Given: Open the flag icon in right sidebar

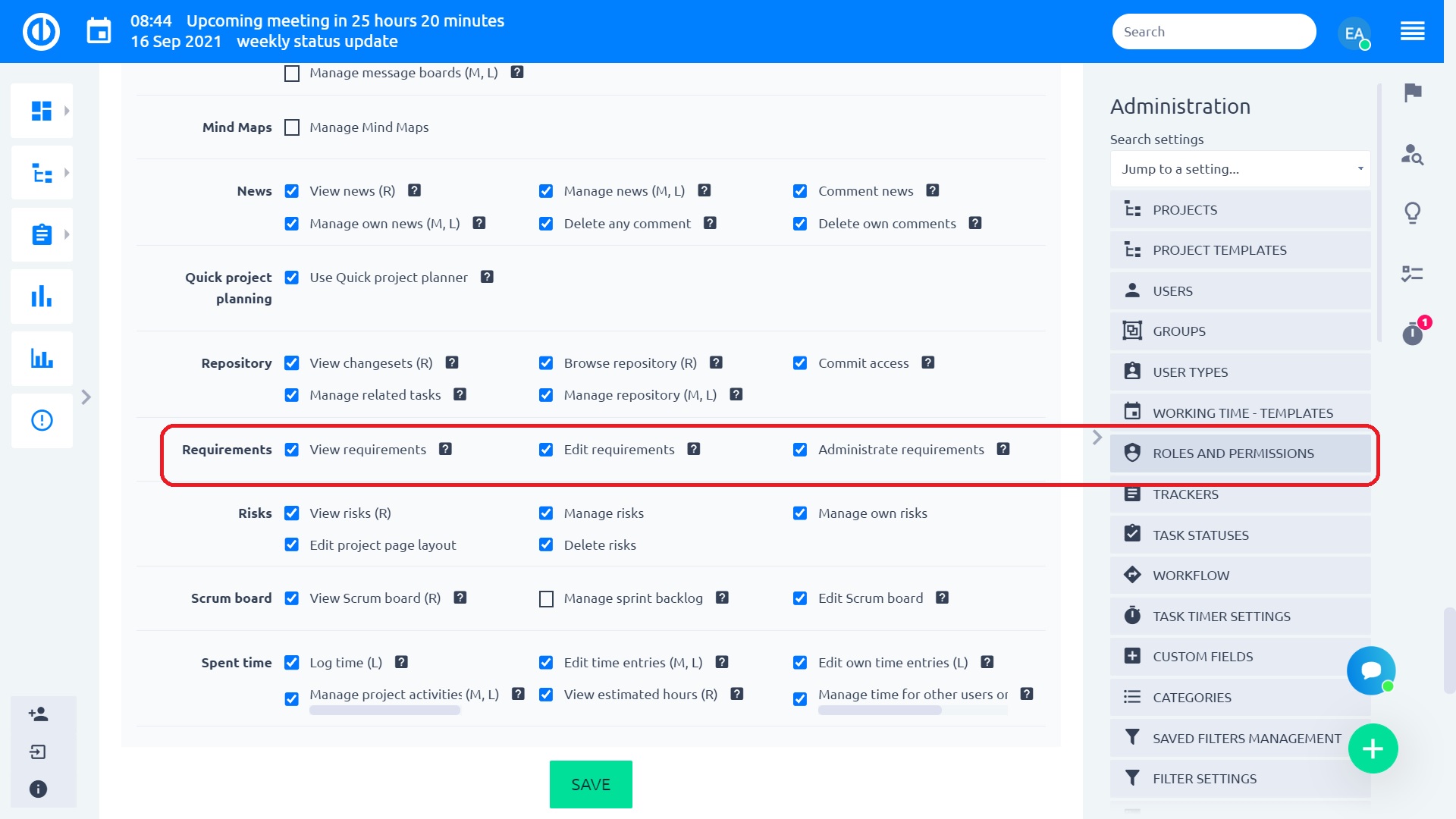Looking at the screenshot, I should 1413,93.
